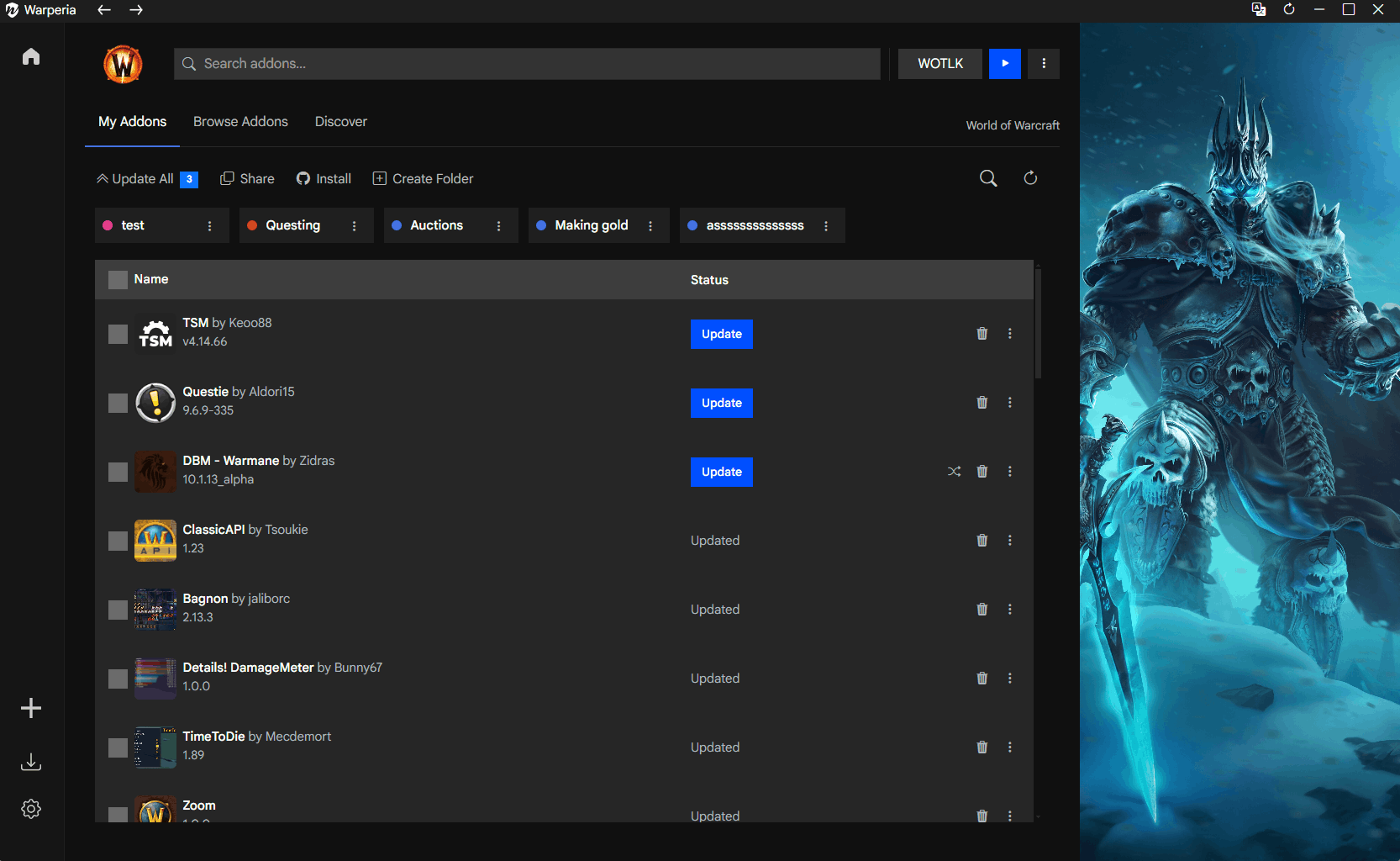Image resolution: width=1400 pixels, height=861 pixels.
Task: Delete Details! DamageMeter with the trash icon
Action: point(982,679)
